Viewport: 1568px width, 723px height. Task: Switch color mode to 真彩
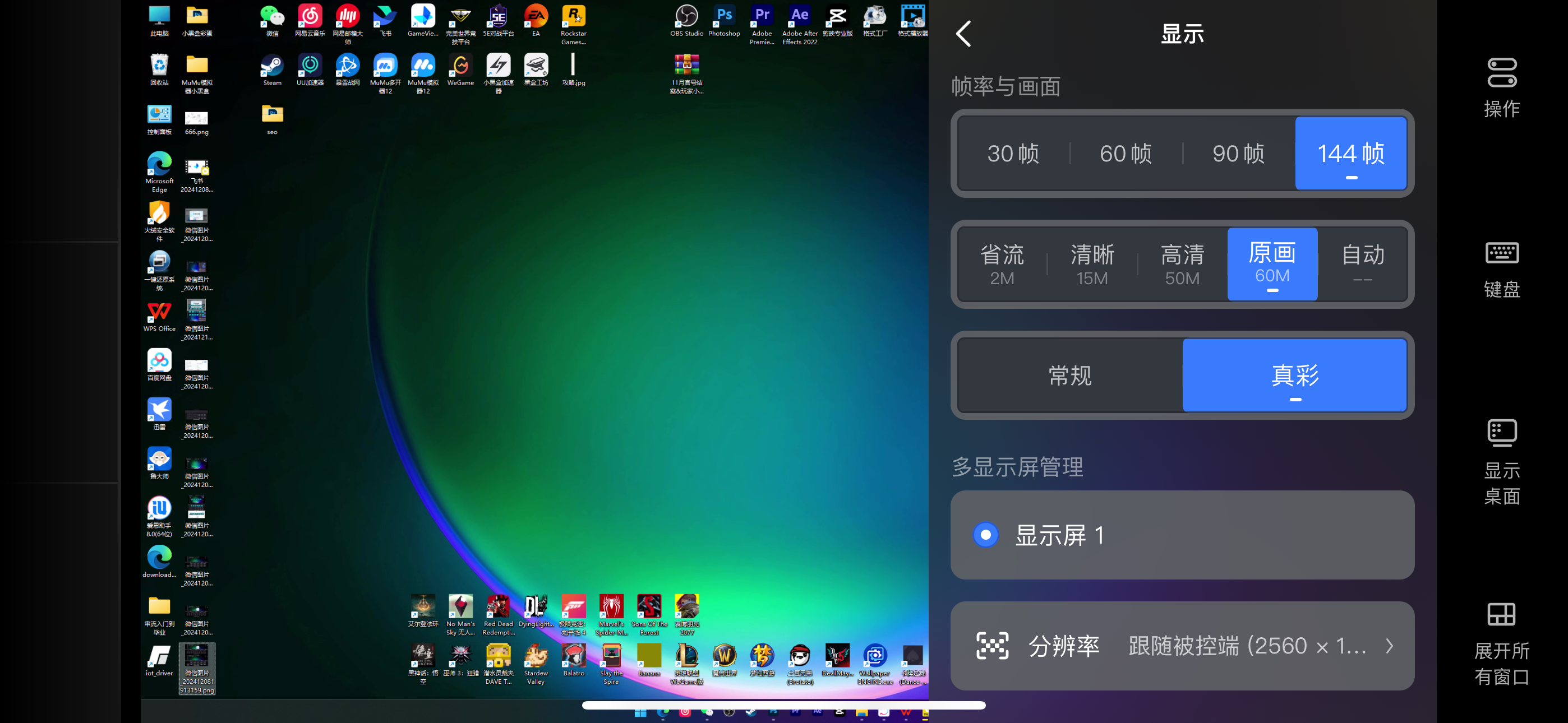(1295, 375)
